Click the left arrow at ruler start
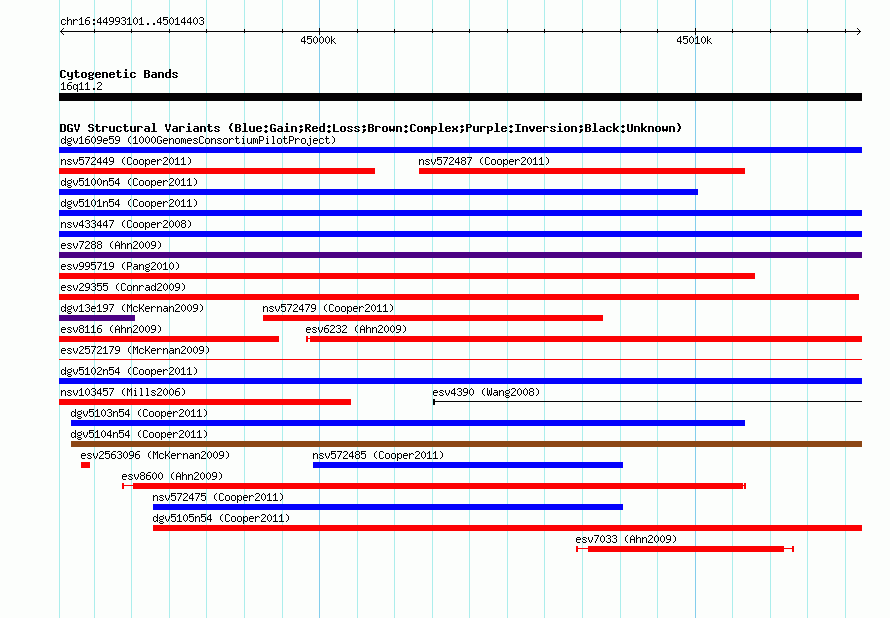 tap(62, 32)
